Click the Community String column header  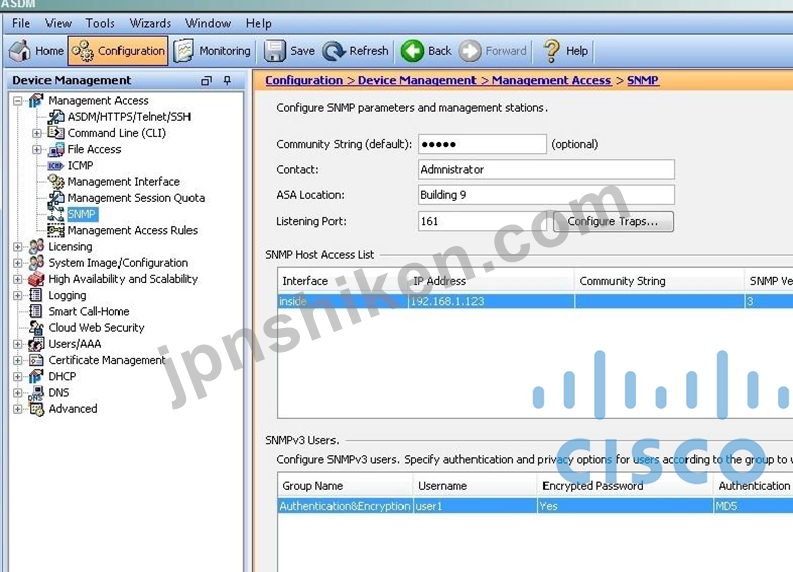[x=659, y=281]
